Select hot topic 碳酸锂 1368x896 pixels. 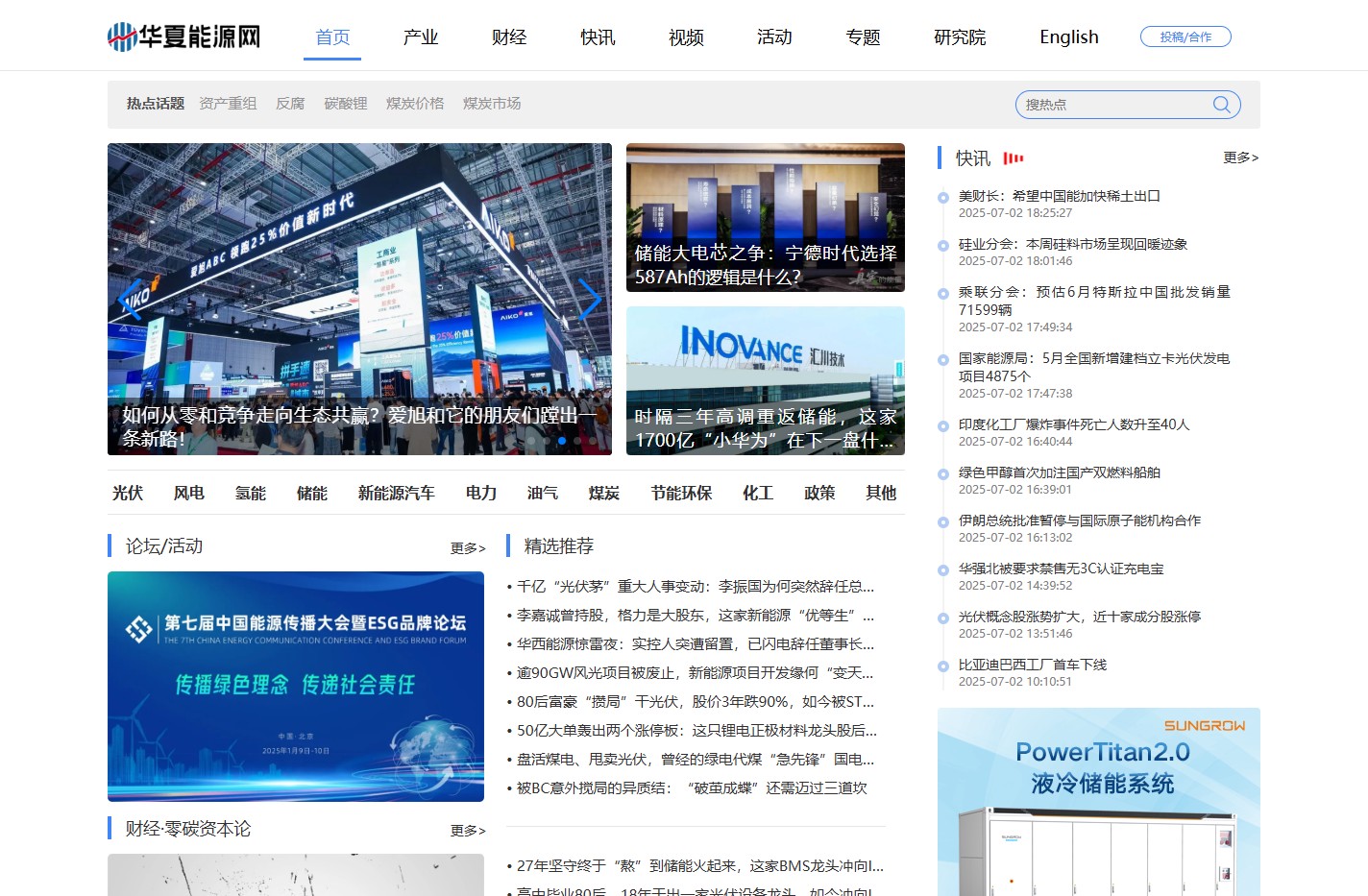point(346,104)
